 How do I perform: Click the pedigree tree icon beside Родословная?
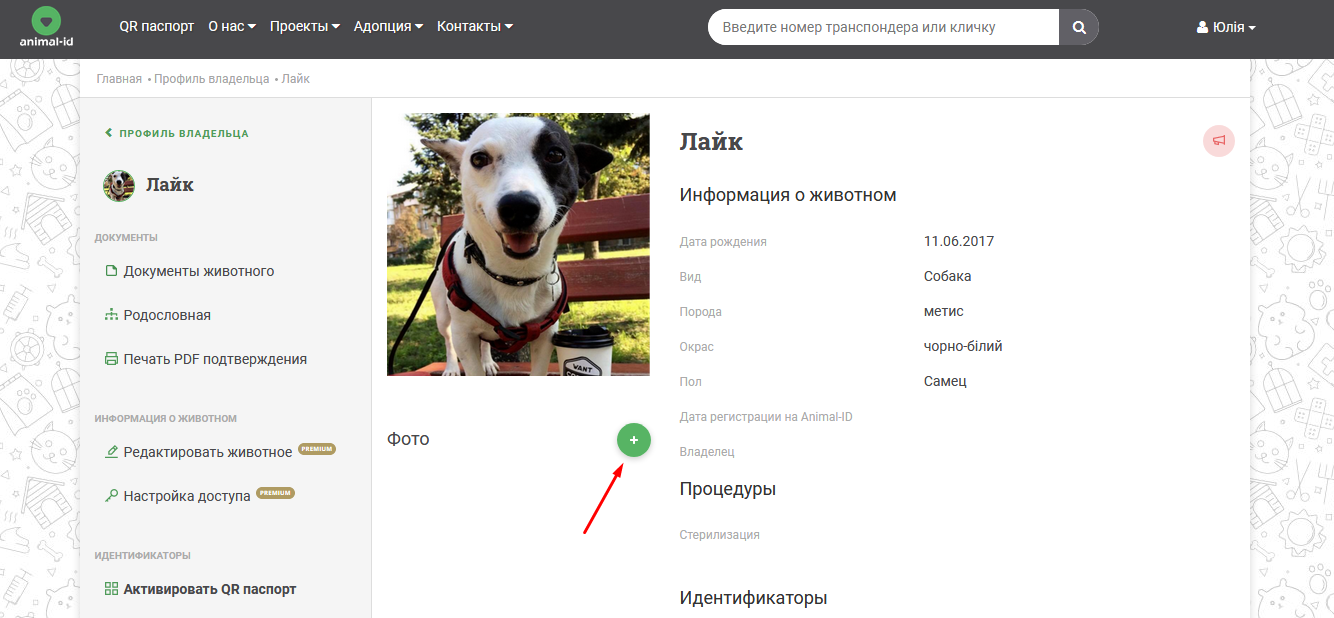pyautogui.click(x=111, y=315)
